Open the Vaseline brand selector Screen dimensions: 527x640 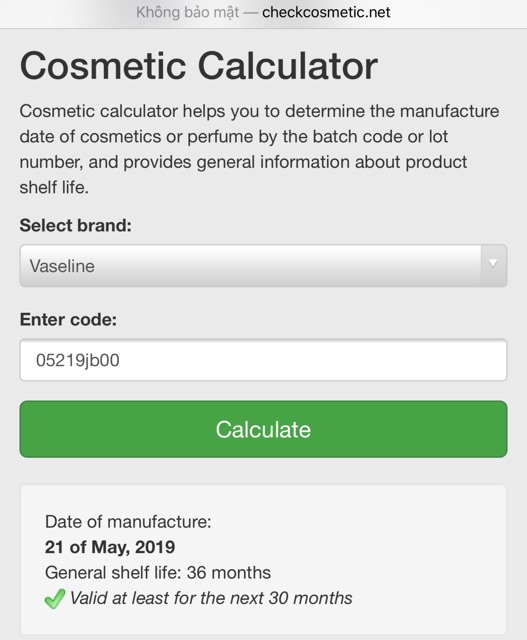click(x=263, y=266)
